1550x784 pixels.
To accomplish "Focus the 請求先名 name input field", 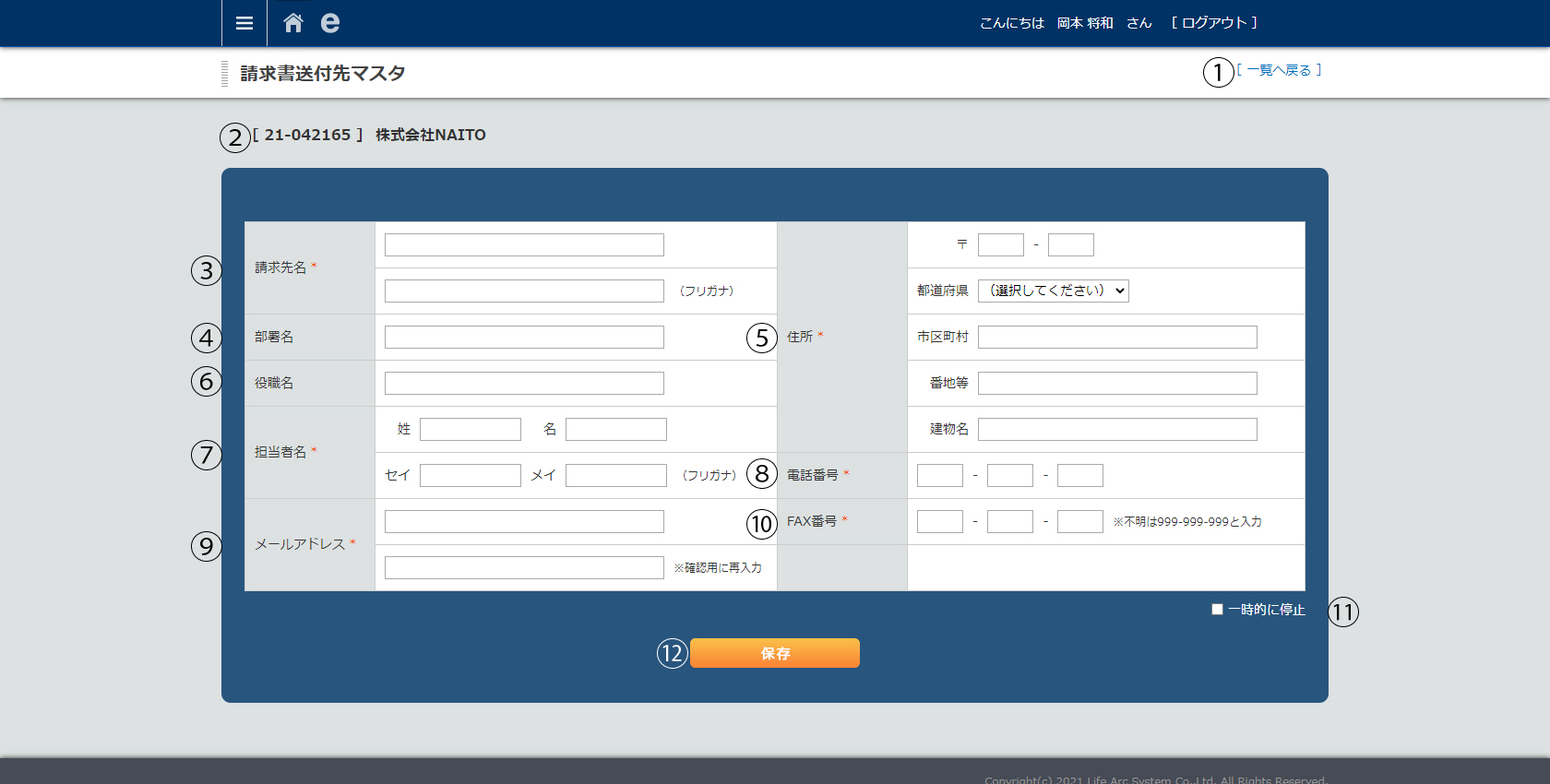I will (524, 244).
